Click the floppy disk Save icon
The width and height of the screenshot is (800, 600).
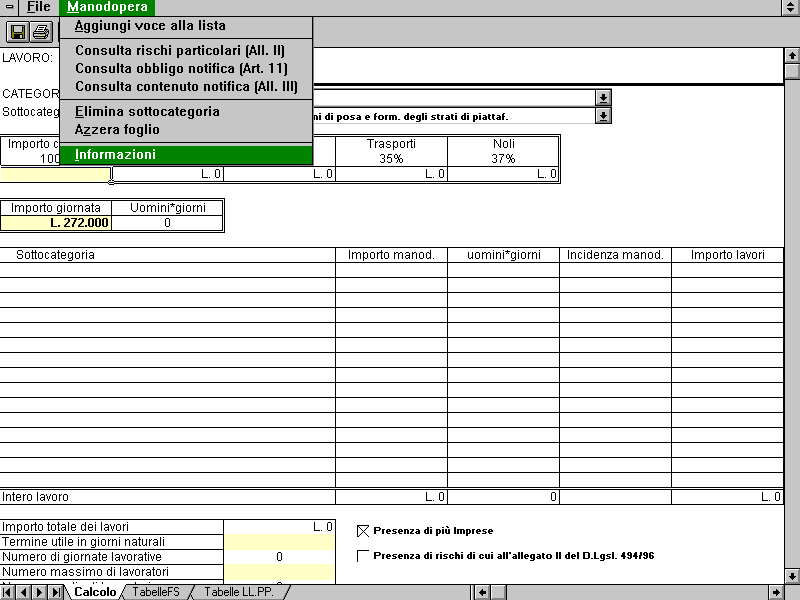click(x=18, y=32)
